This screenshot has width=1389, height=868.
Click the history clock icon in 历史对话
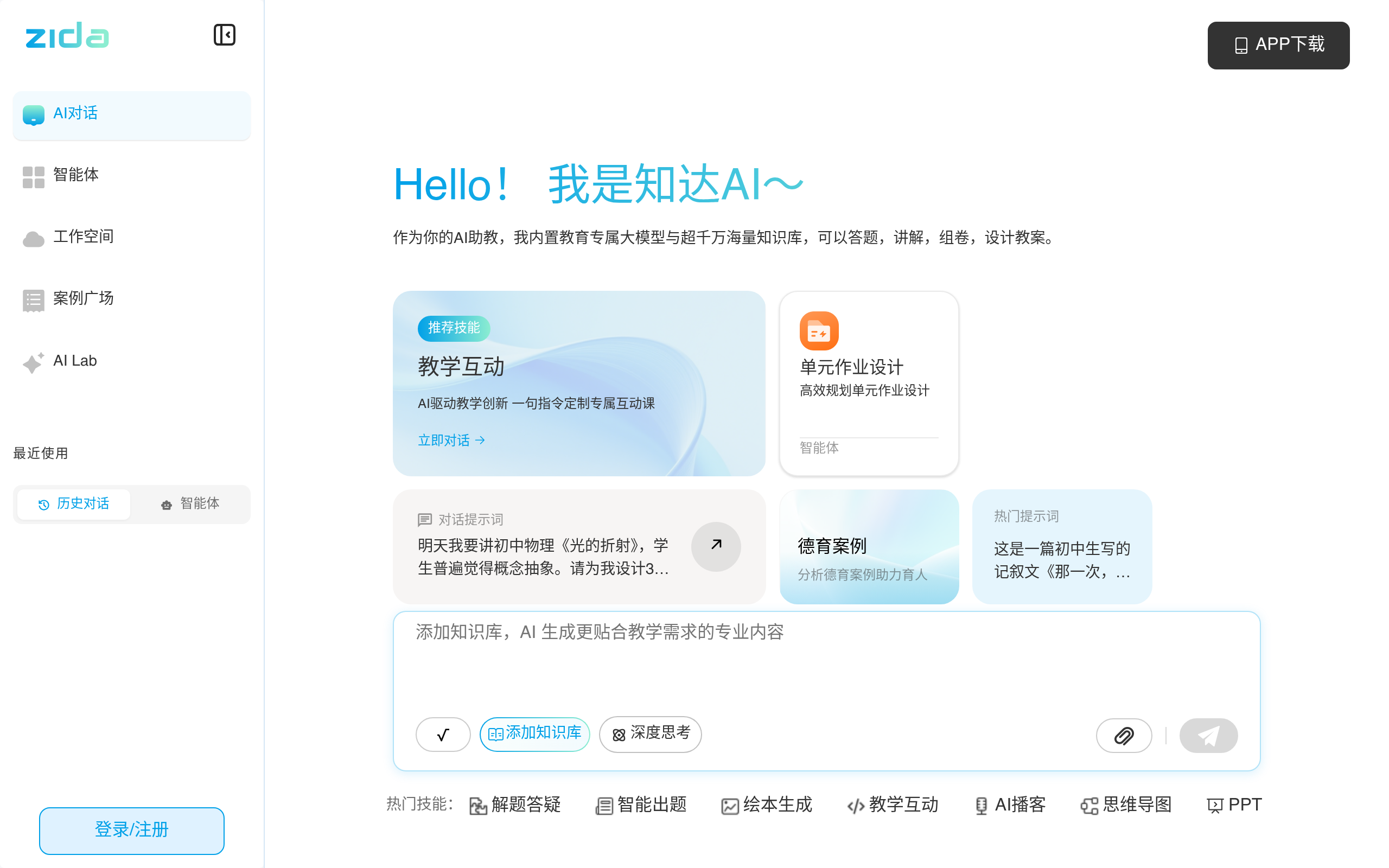43,505
